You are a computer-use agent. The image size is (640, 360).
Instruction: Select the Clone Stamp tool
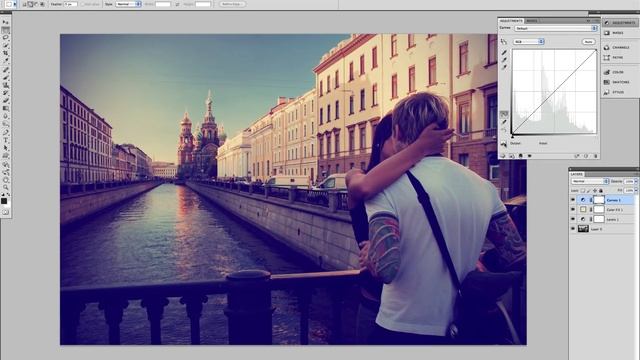tap(6, 85)
